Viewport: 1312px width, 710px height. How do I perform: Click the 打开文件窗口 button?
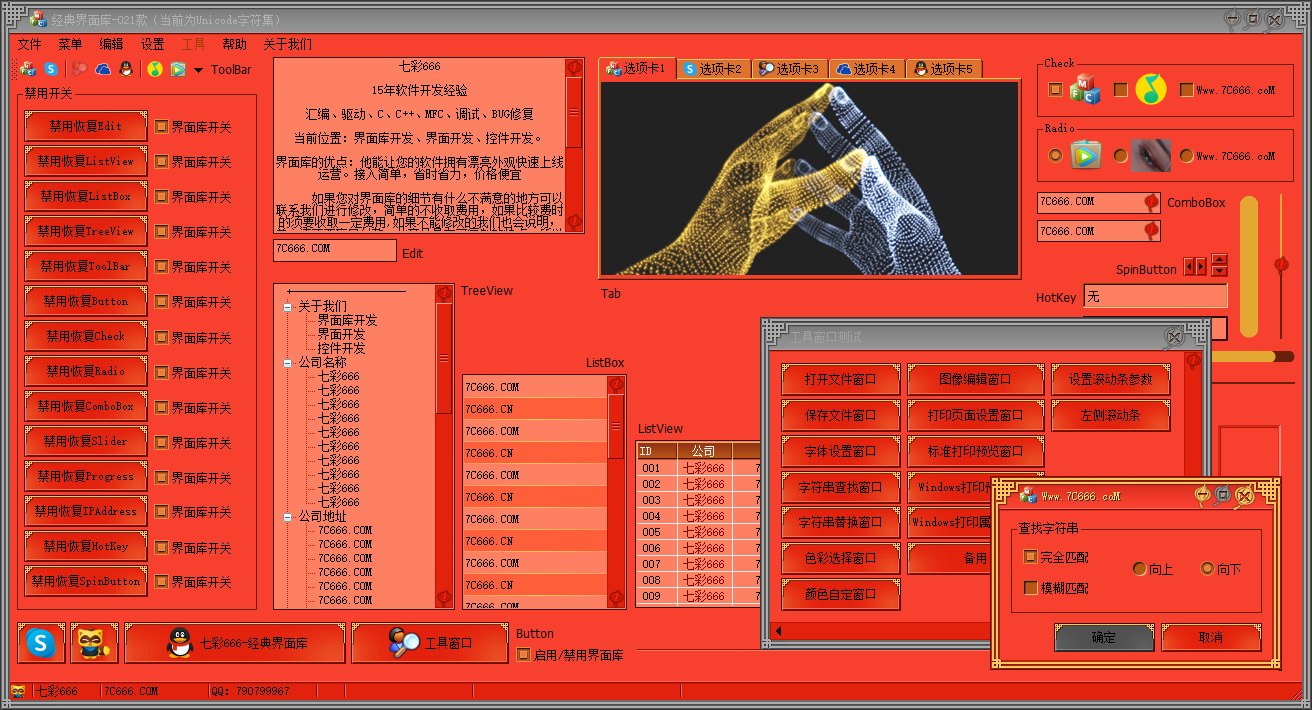840,380
